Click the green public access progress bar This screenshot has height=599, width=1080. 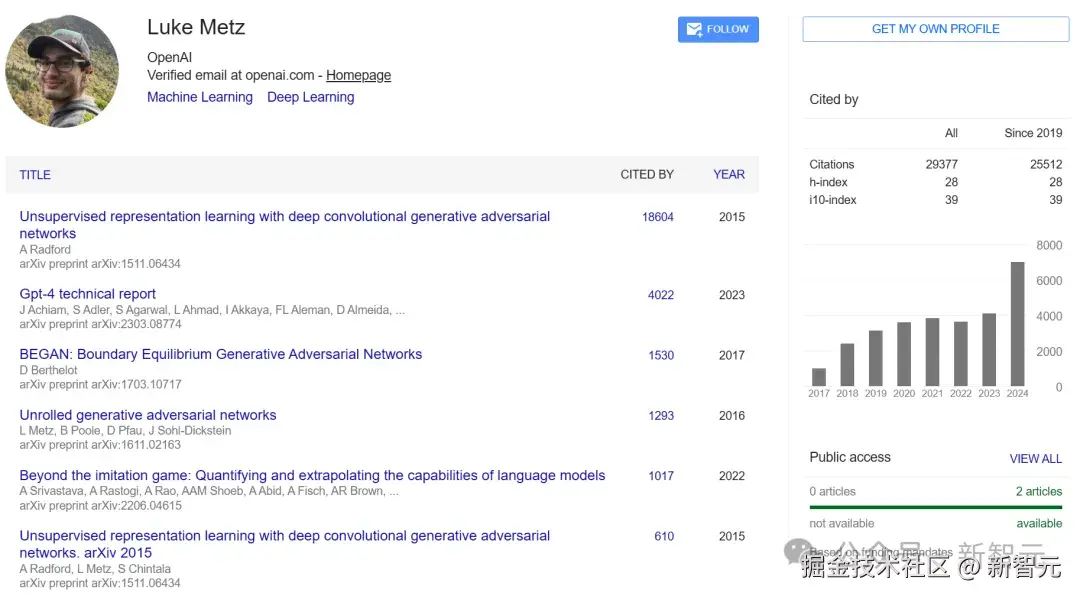(x=935, y=507)
